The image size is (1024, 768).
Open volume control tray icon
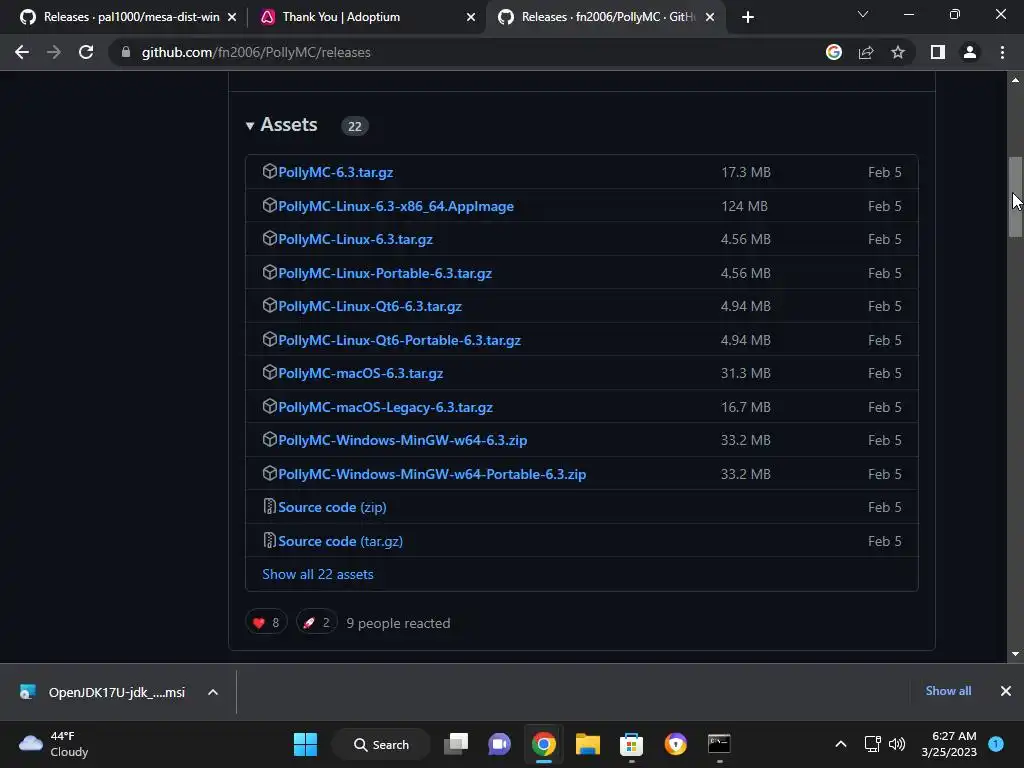[x=897, y=744]
